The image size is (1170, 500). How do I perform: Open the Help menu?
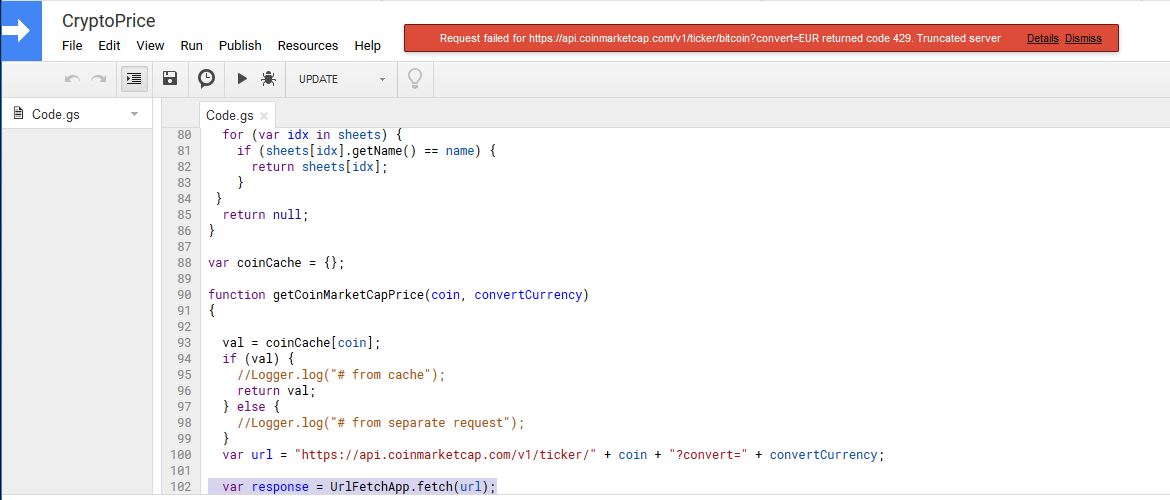pos(367,46)
